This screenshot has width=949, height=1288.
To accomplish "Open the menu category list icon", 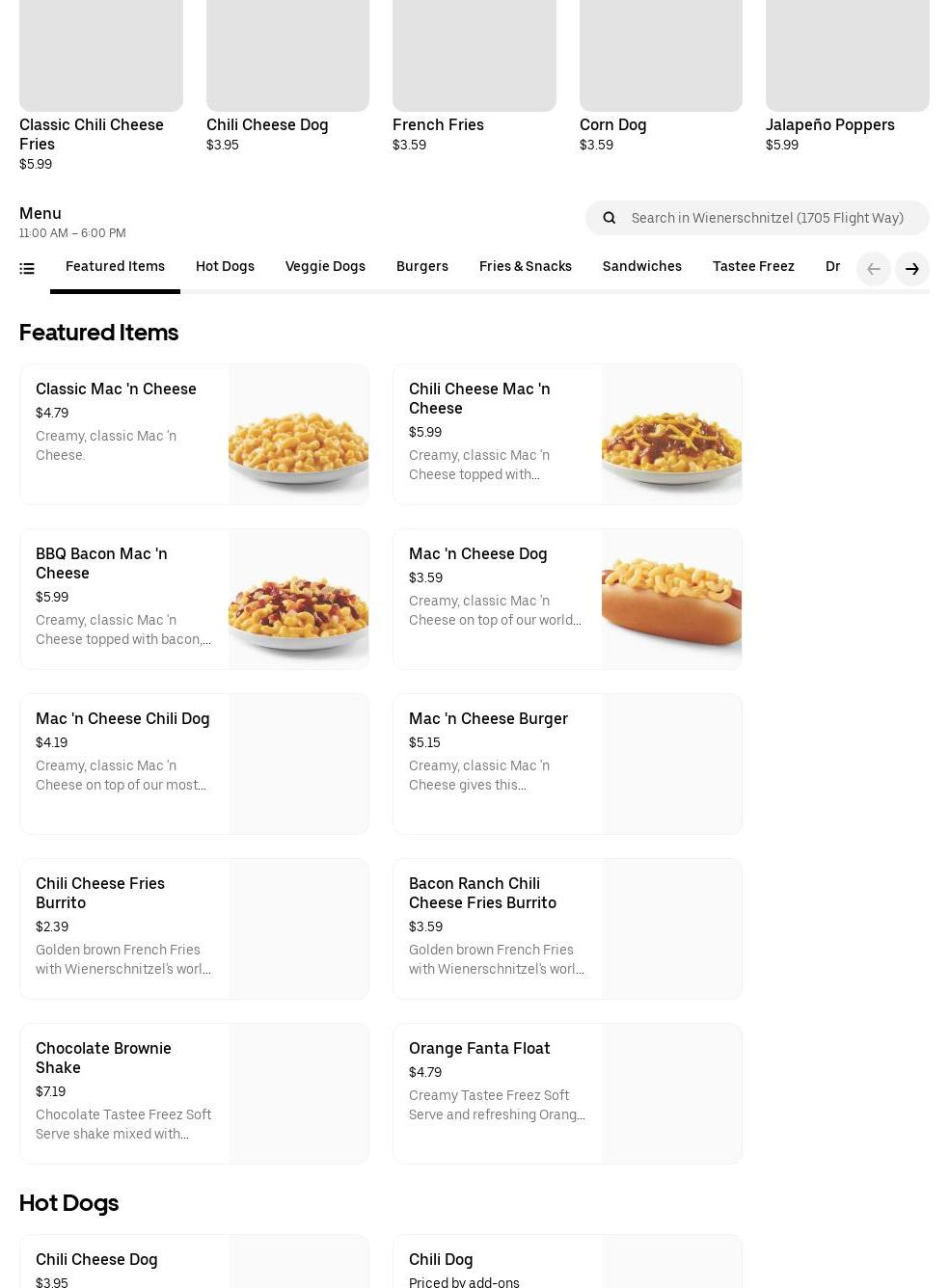I will coord(27,269).
